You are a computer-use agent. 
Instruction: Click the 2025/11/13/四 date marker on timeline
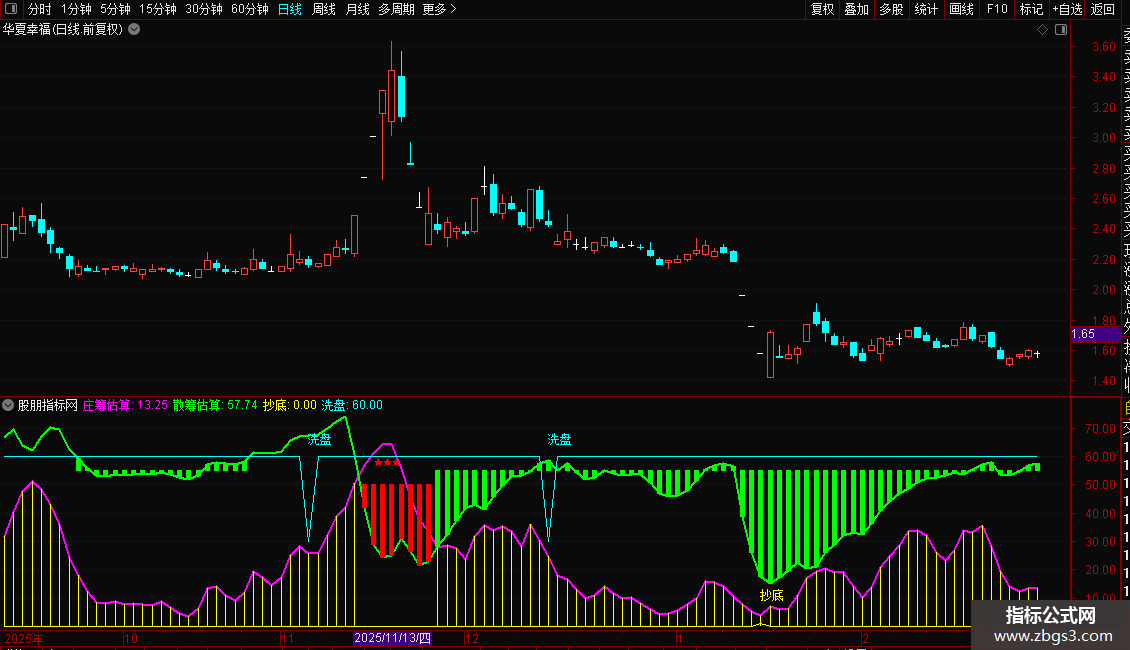coord(393,638)
